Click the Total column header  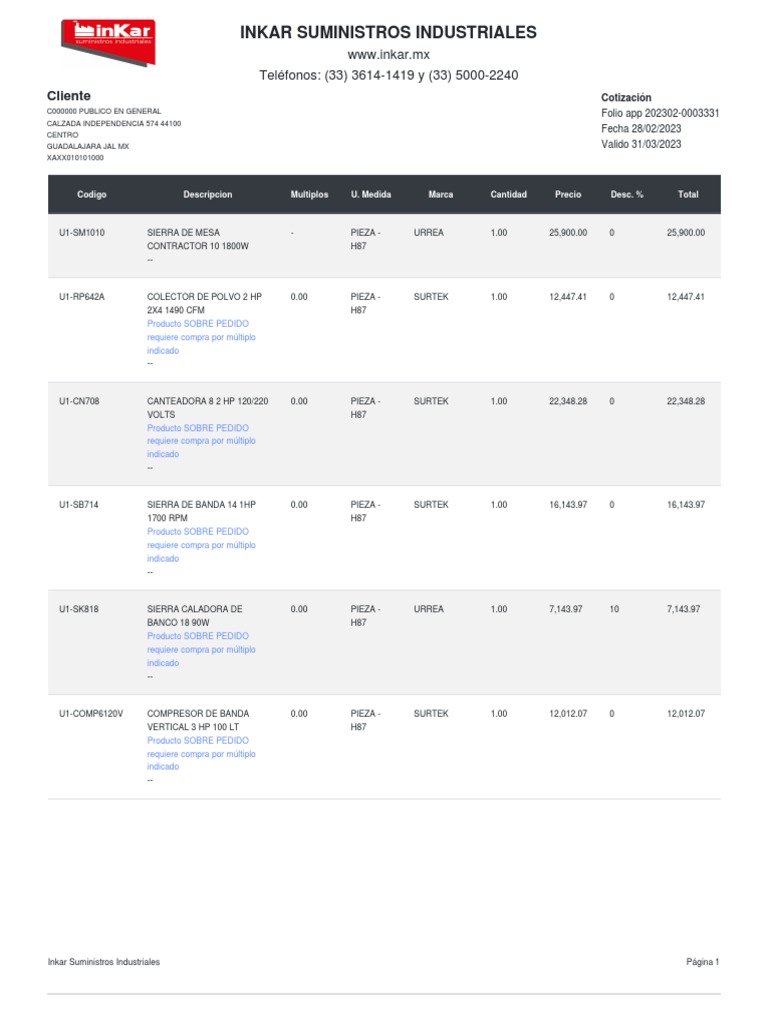pyautogui.click(x=688, y=195)
